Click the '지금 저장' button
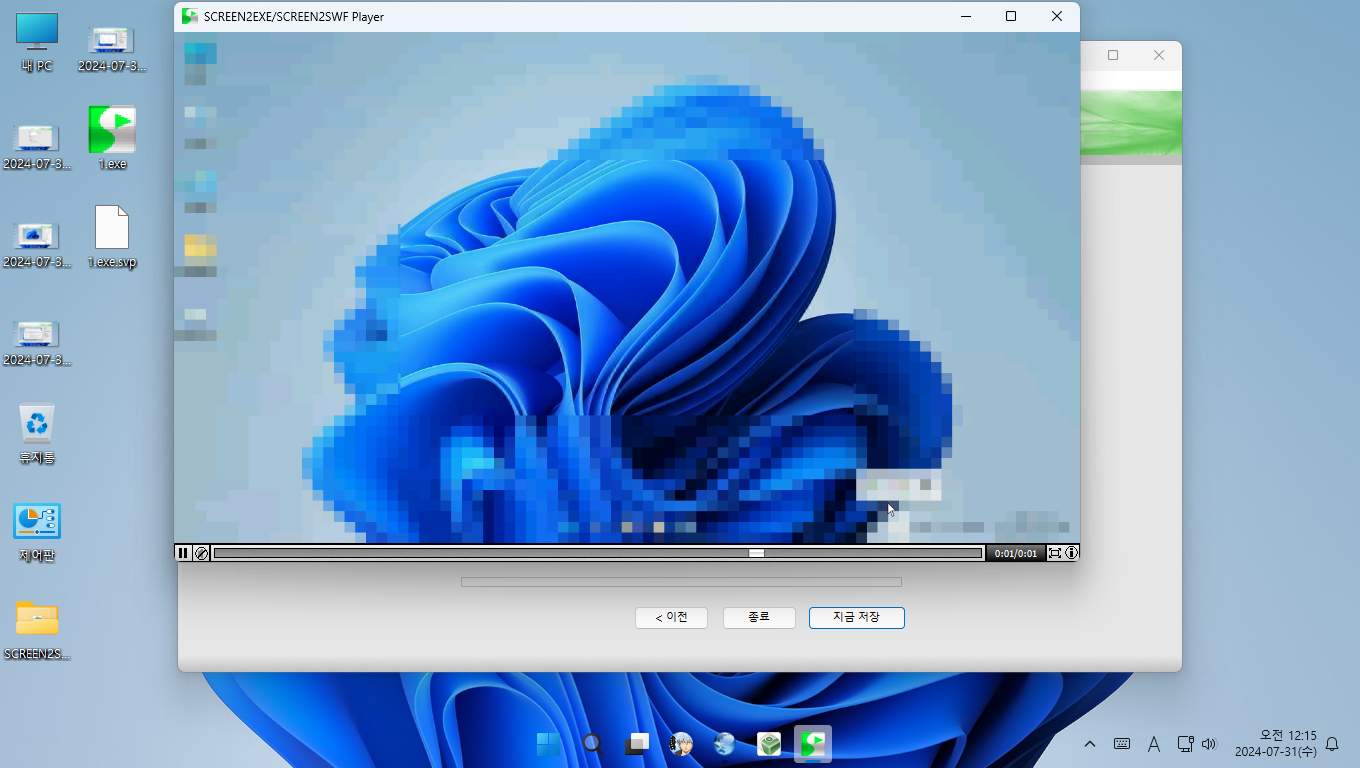1360x768 pixels. pos(856,618)
